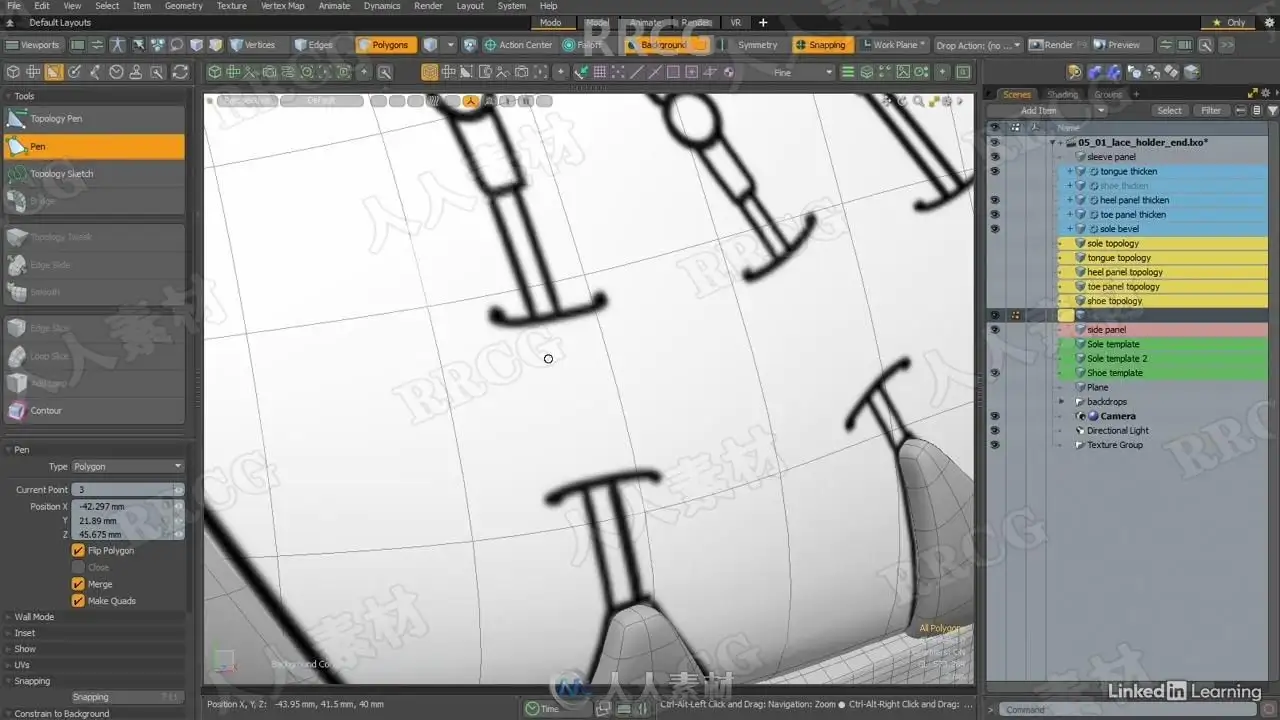The height and width of the screenshot is (720, 1280).
Task: Open the Pen Type dropdown
Action: pyautogui.click(x=128, y=466)
